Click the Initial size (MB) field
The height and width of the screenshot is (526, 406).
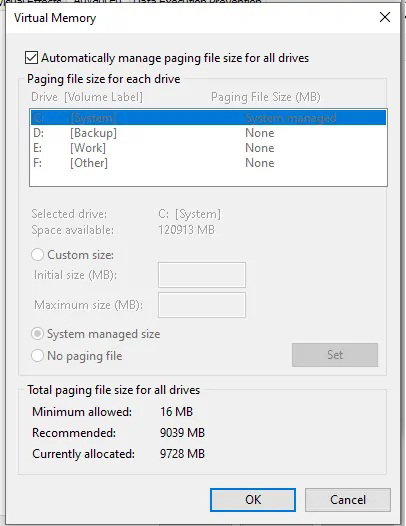[x=202, y=275]
